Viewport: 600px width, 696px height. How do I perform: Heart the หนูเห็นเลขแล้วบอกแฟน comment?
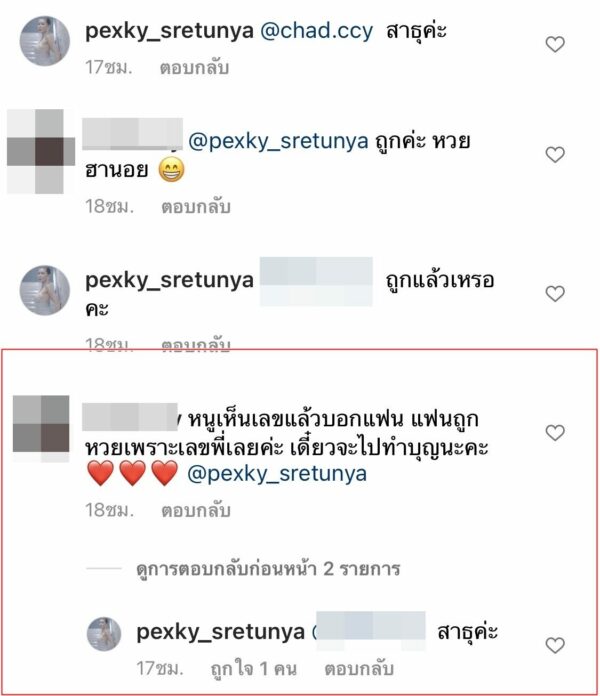555,432
